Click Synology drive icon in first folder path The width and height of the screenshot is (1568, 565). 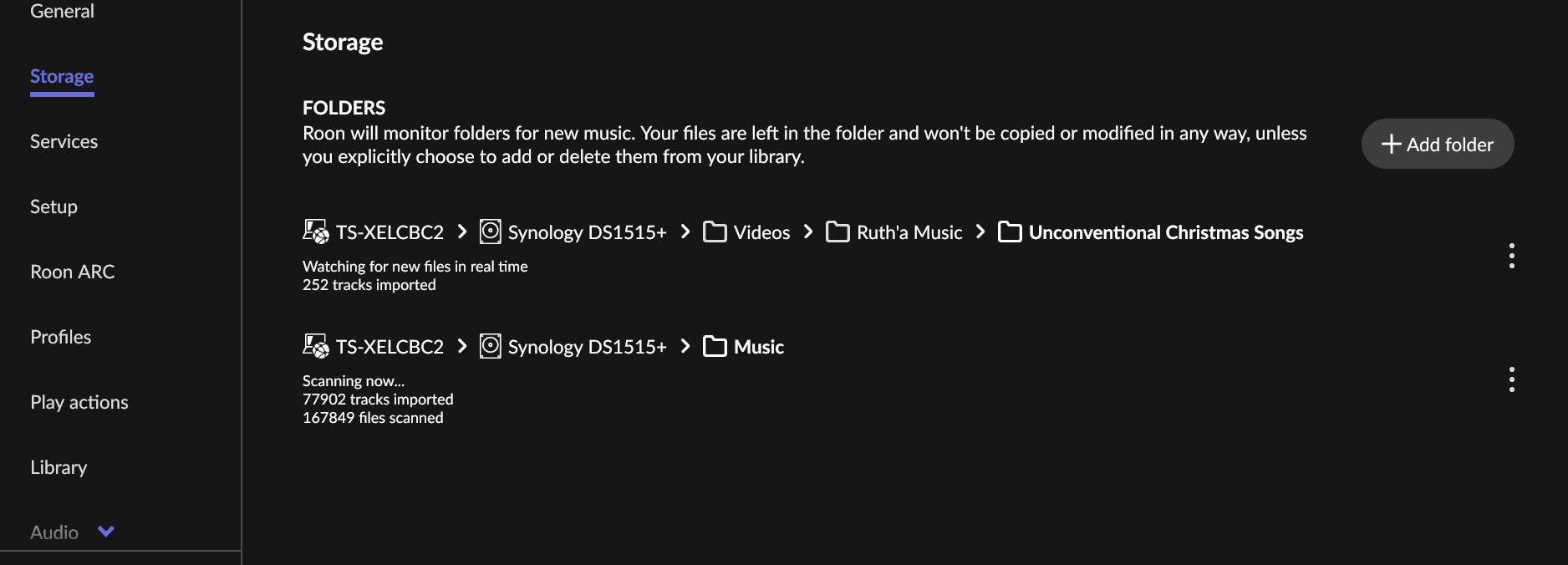point(490,232)
